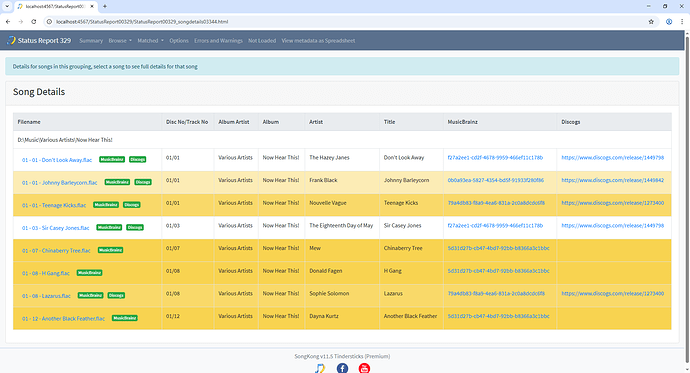Click the SongKong logo in the navbar
Image resolution: width=690 pixels, height=373 pixels.
tap(11, 40)
